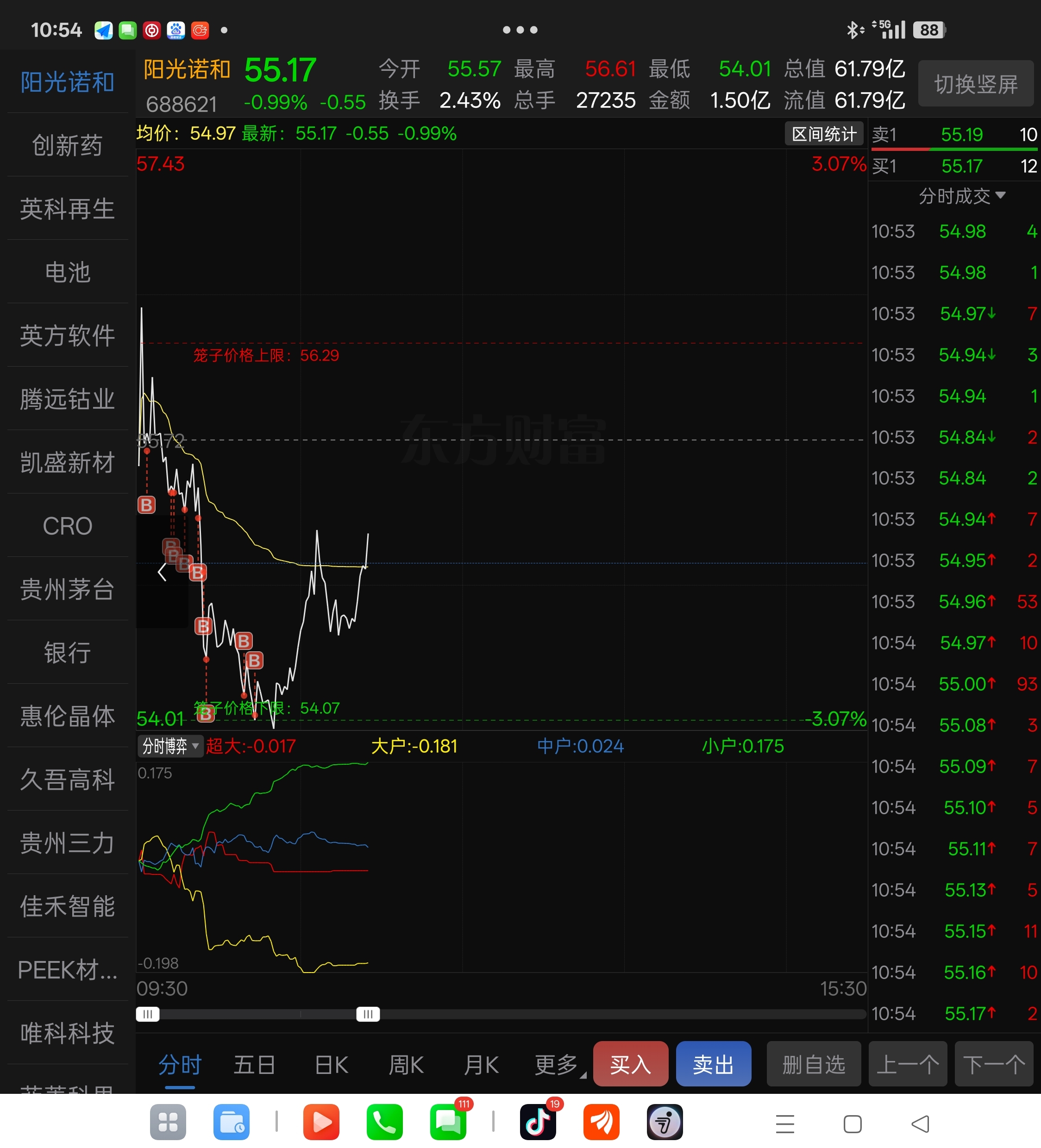This screenshot has height=1148, width=1041.
Task: Go to next stock with 下一个
Action: (x=994, y=1064)
